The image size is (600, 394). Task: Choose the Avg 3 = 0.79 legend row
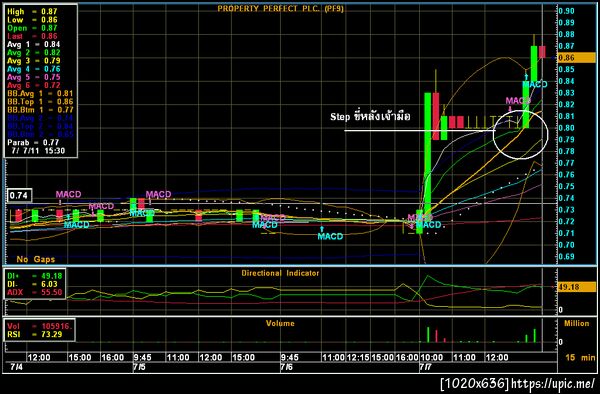pyautogui.click(x=34, y=61)
